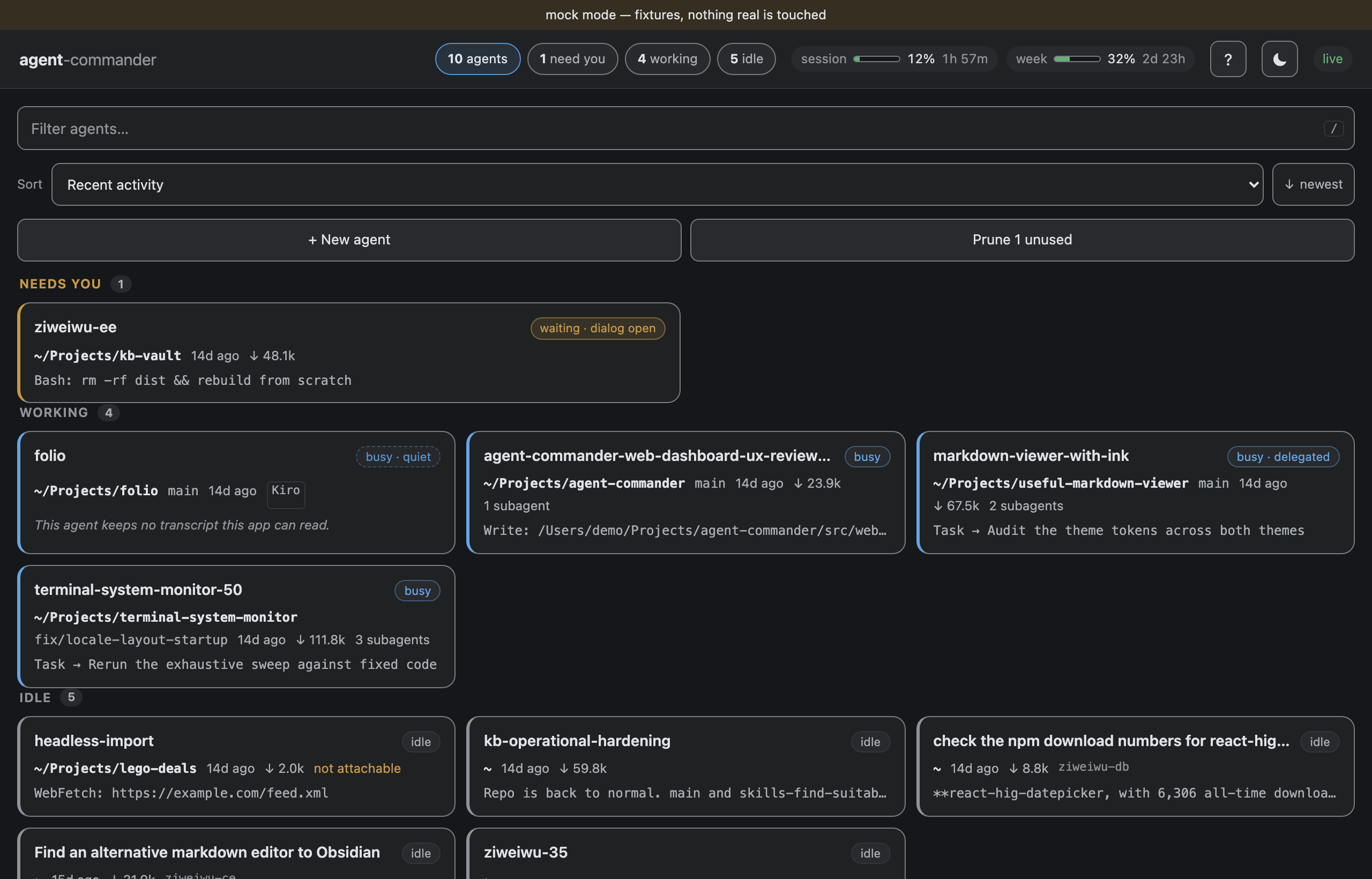Click the 59.8k token count
Screen dimensions: 1372x879
(x=583, y=768)
